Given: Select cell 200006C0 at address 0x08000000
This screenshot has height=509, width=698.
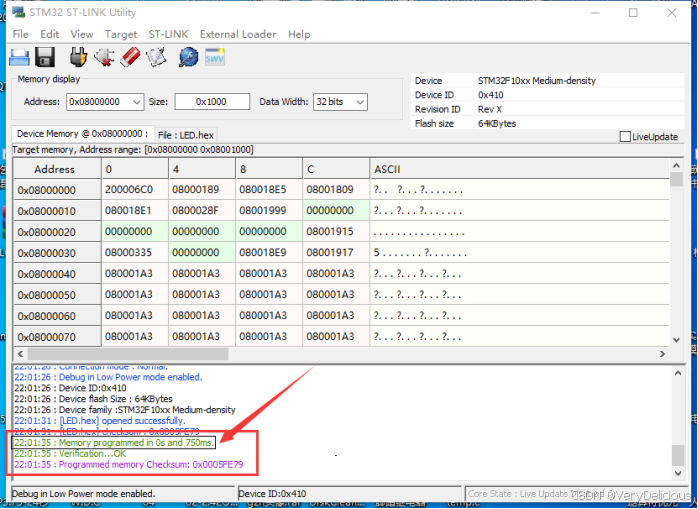Looking at the screenshot, I should tap(135, 190).
